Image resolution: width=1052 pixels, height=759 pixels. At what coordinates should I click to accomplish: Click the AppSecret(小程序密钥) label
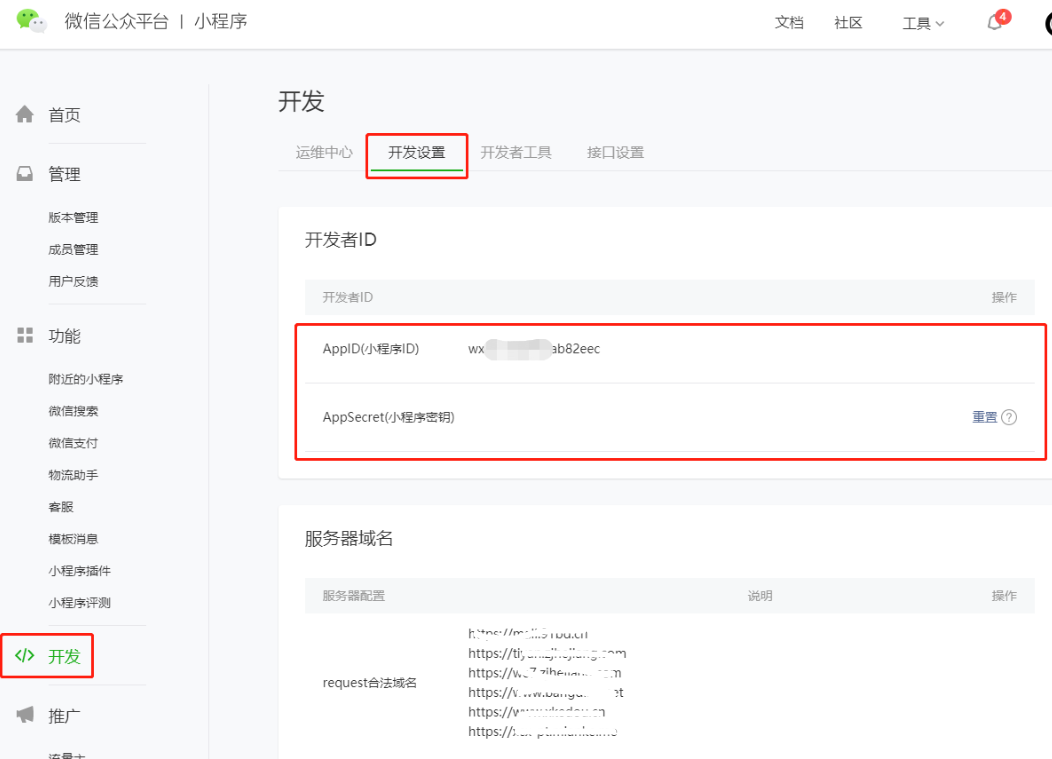[x=388, y=417]
